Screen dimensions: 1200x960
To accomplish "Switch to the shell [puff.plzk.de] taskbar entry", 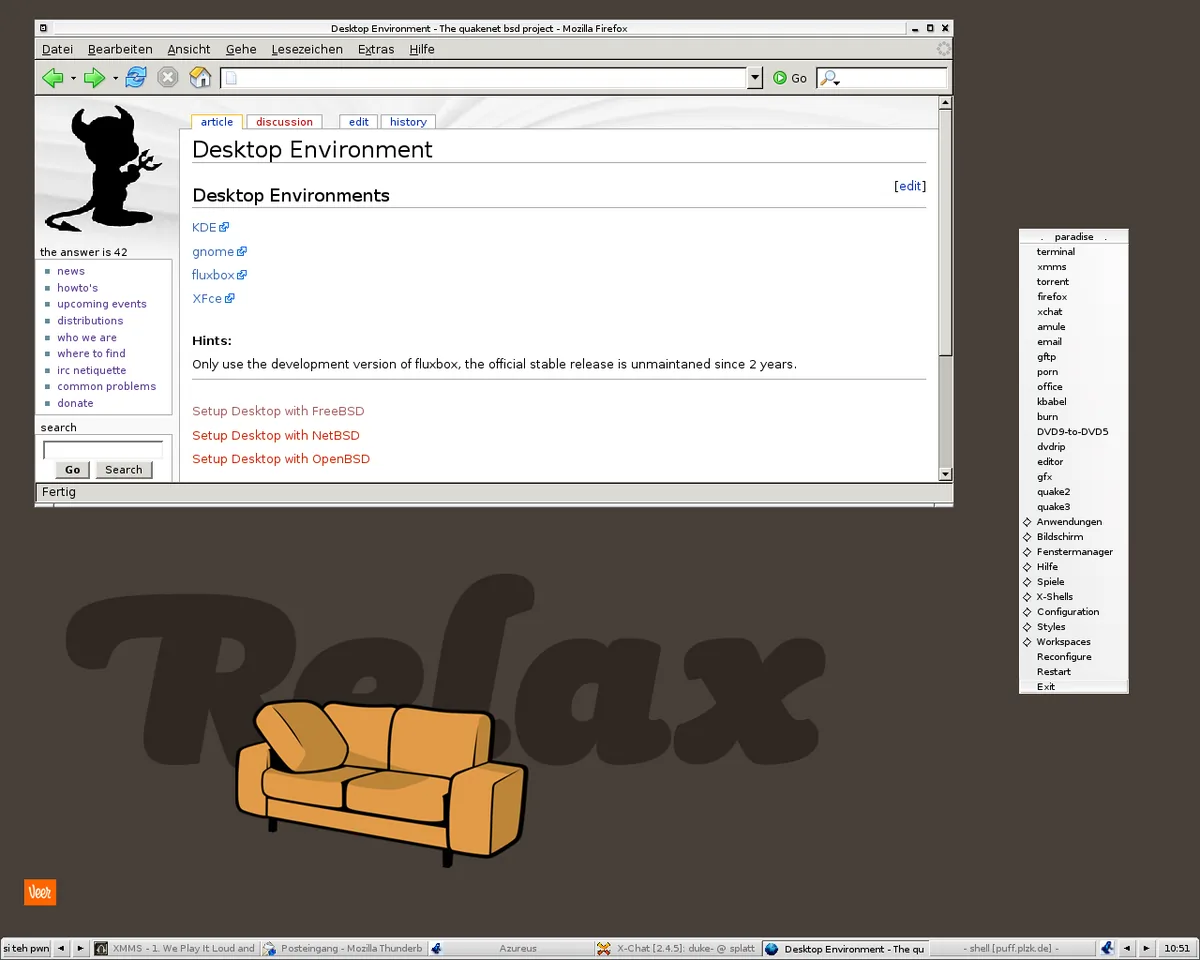I will pos(1013,948).
